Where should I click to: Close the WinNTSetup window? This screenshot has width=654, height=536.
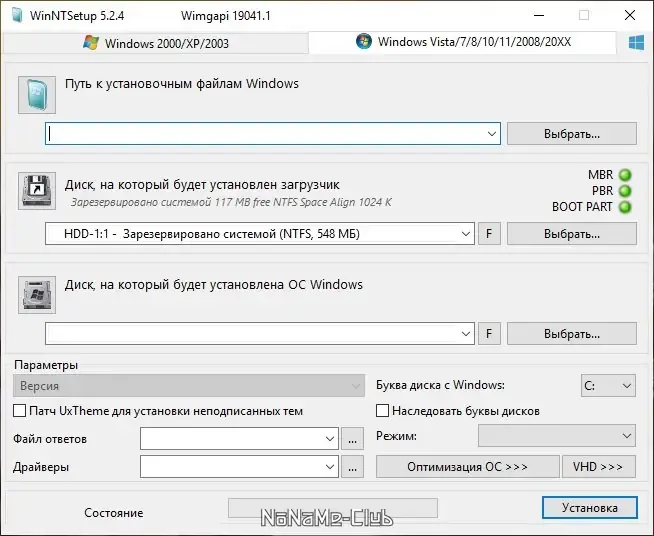pyautogui.click(x=630, y=15)
